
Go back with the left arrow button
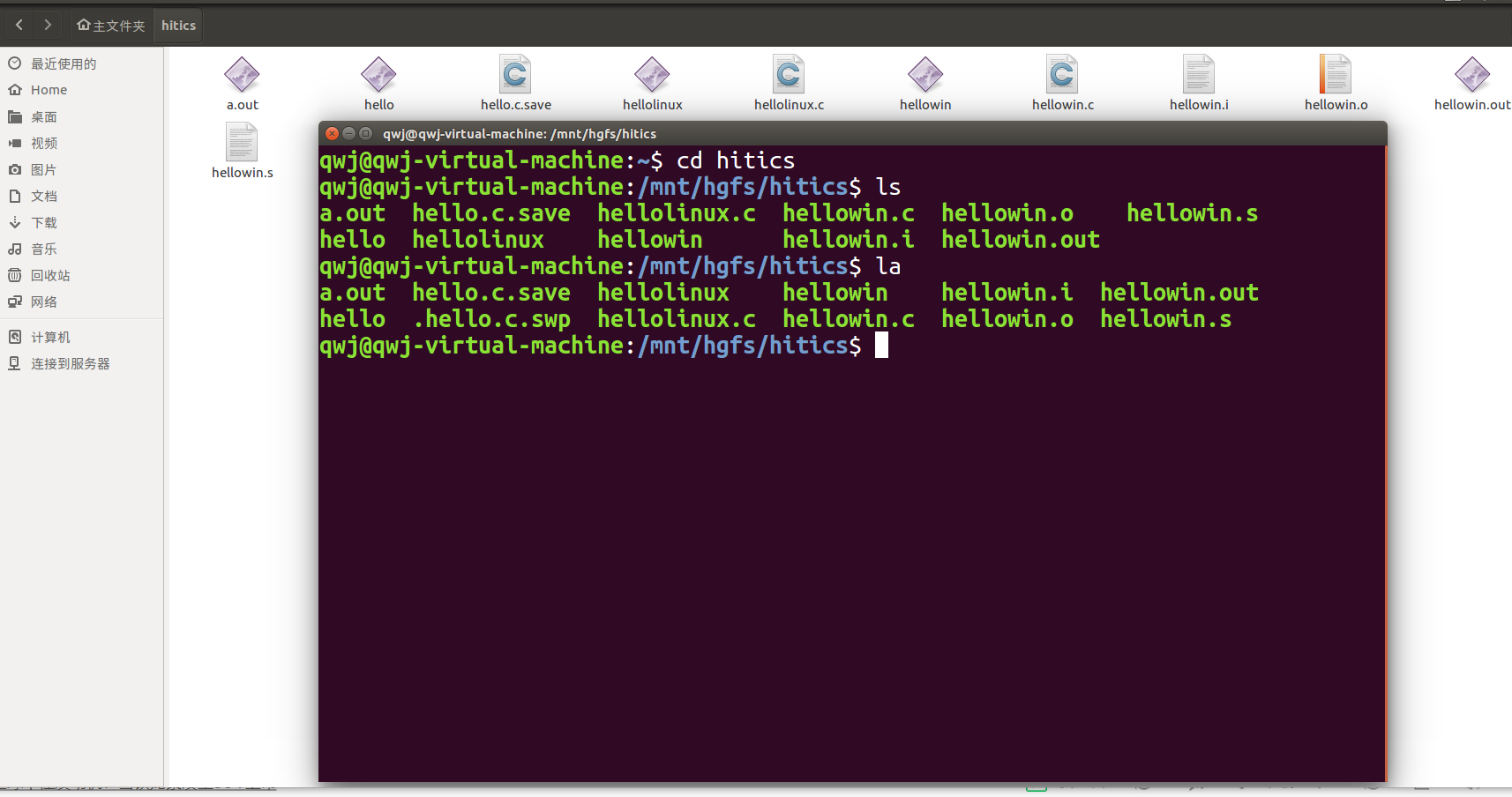click(19, 26)
